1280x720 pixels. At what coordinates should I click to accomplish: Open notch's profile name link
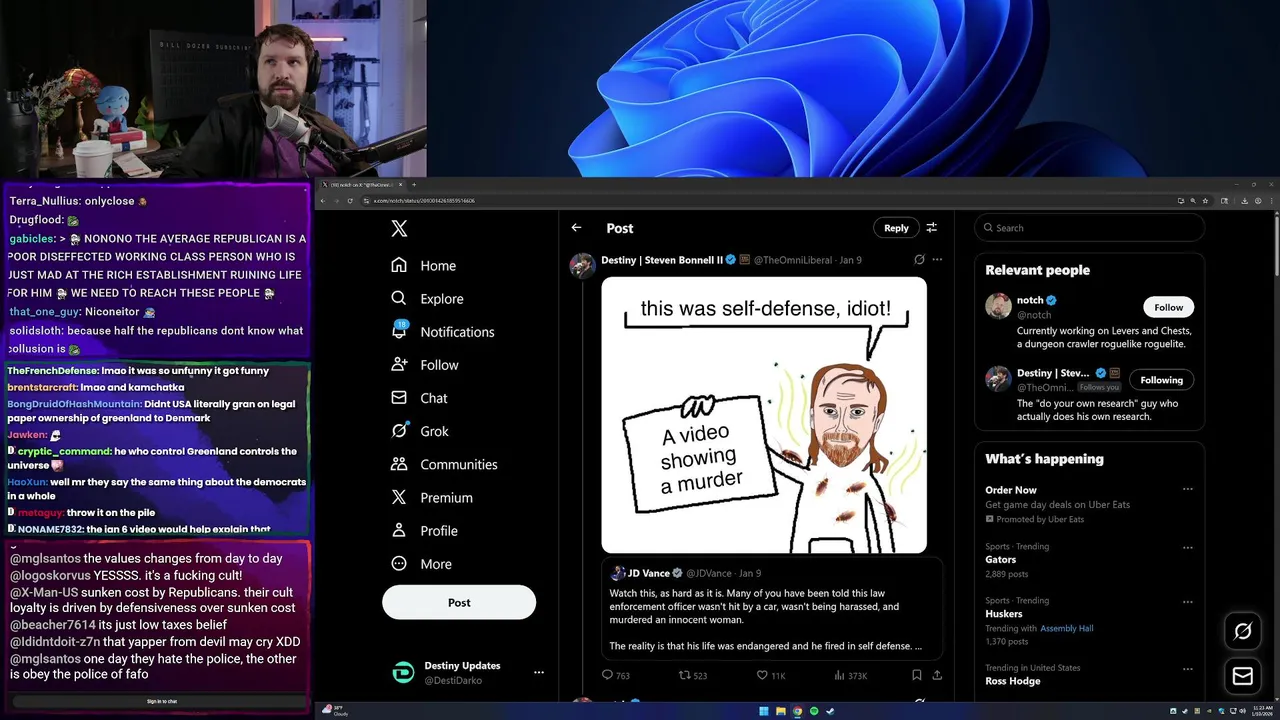click(x=1030, y=300)
